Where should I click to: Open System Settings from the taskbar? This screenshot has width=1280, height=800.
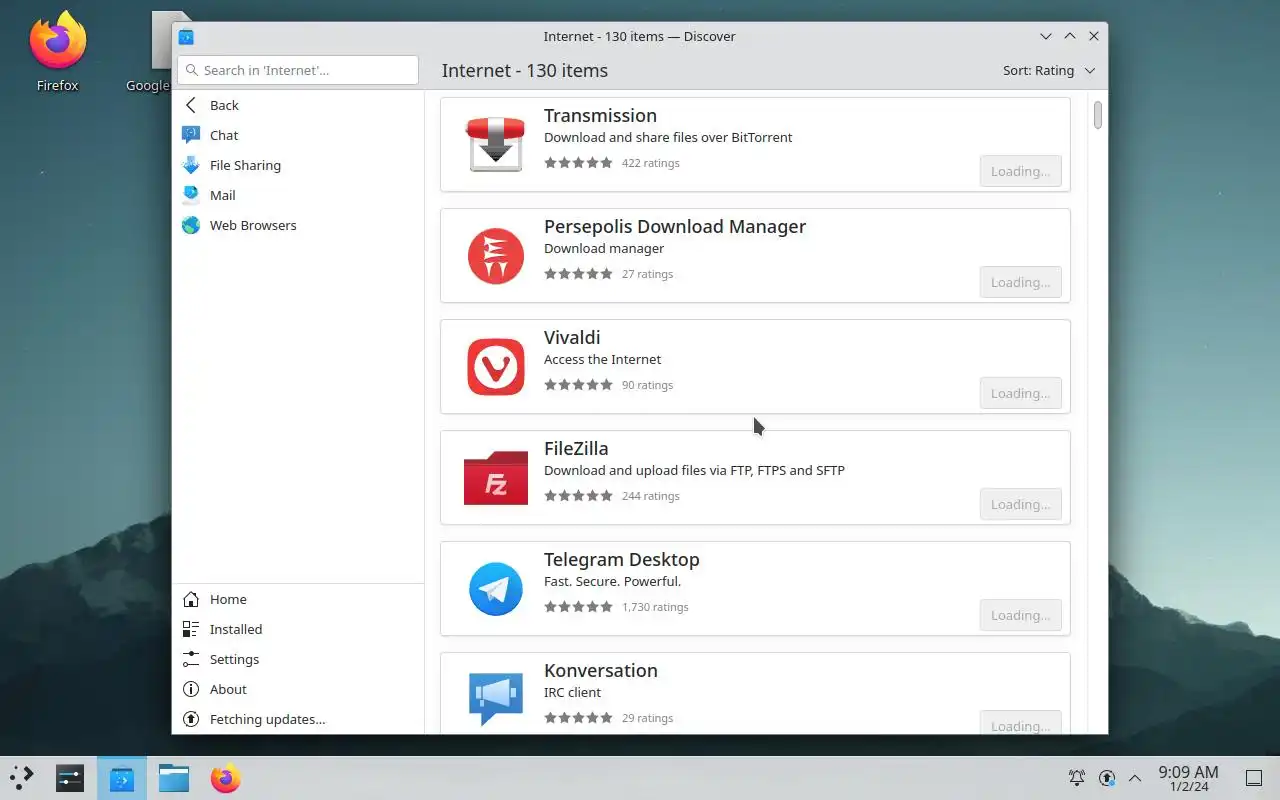[x=70, y=778]
